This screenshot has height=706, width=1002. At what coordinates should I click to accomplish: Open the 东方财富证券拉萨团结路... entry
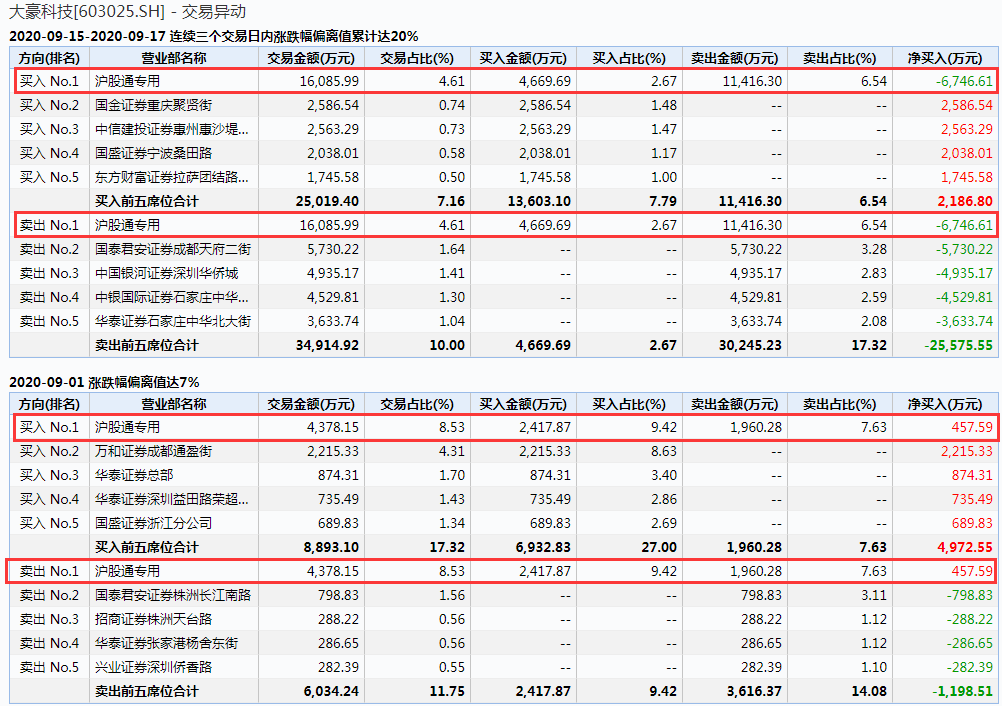pyautogui.click(x=171, y=177)
